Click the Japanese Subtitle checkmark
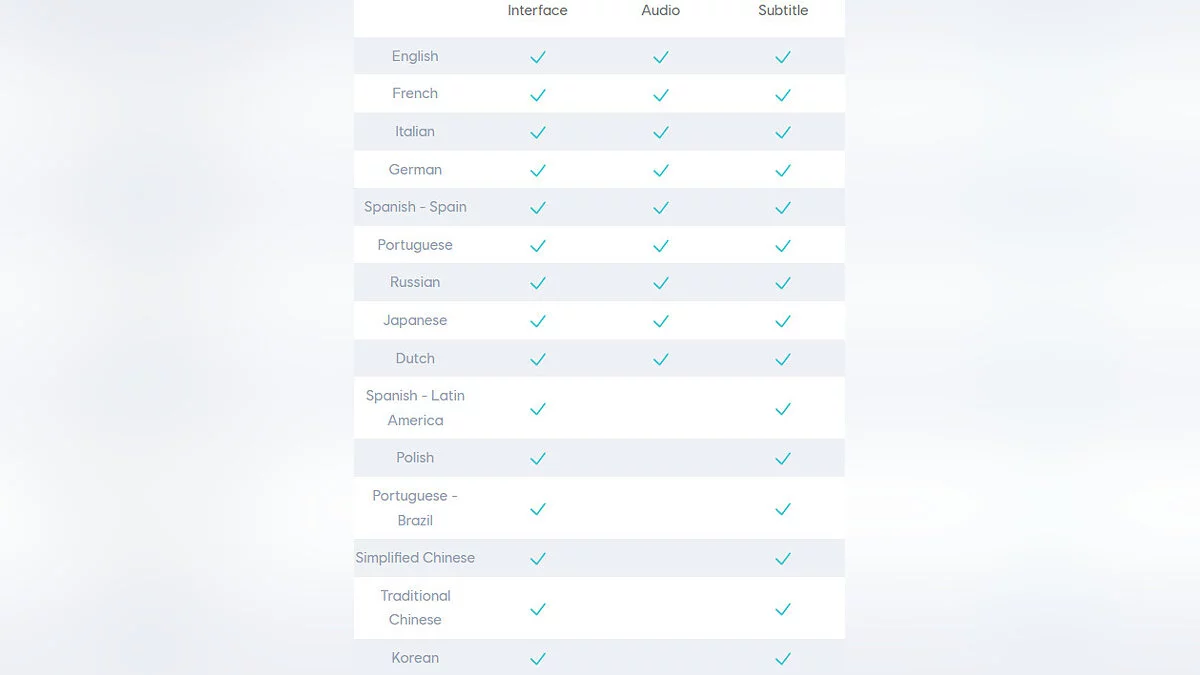 [783, 321]
